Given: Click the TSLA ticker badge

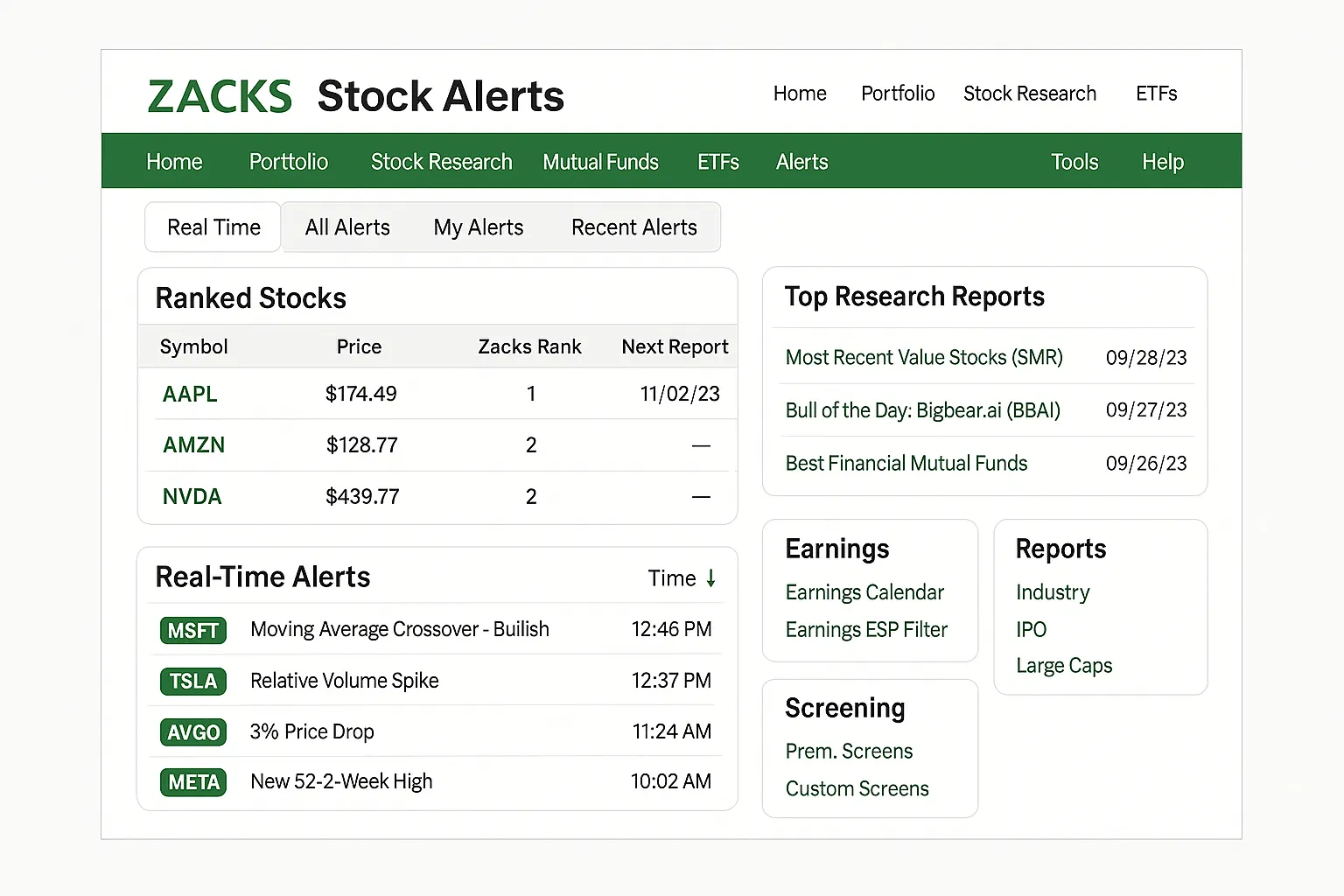Looking at the screenshot, I should click(193, 681).
